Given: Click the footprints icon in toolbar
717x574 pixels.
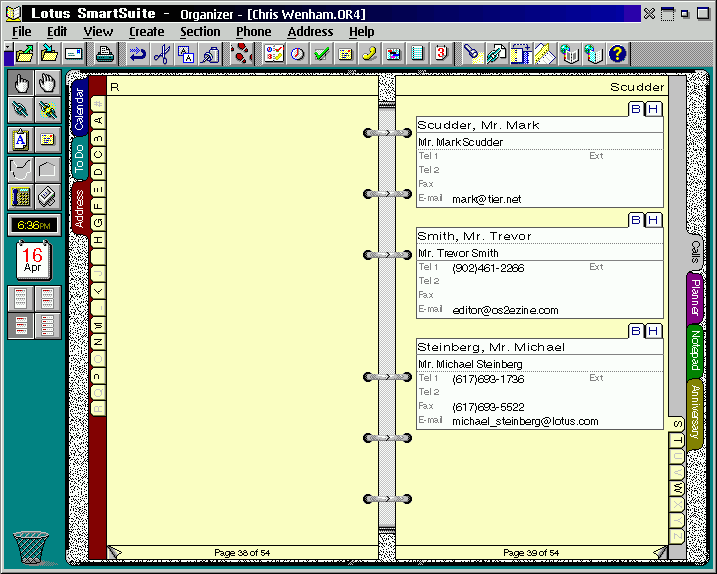Looking at the screenshot, I should pos(241,54).
